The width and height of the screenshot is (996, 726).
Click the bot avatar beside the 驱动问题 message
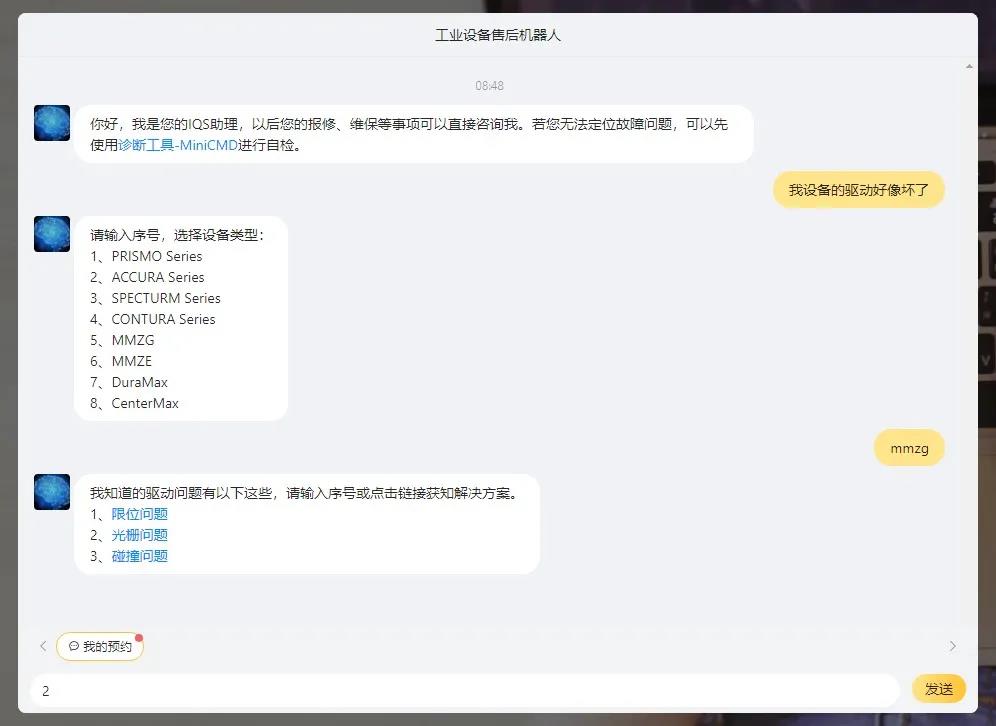(52, 492)
